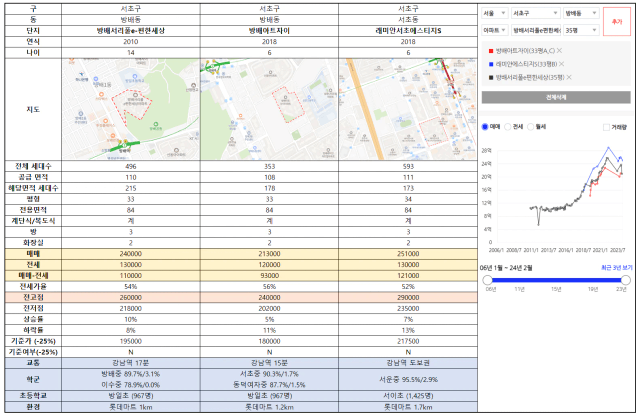The width and height of the screenshot is (640, 416).
Task: Click the 매매 value 240000
Action: point(131,254)
